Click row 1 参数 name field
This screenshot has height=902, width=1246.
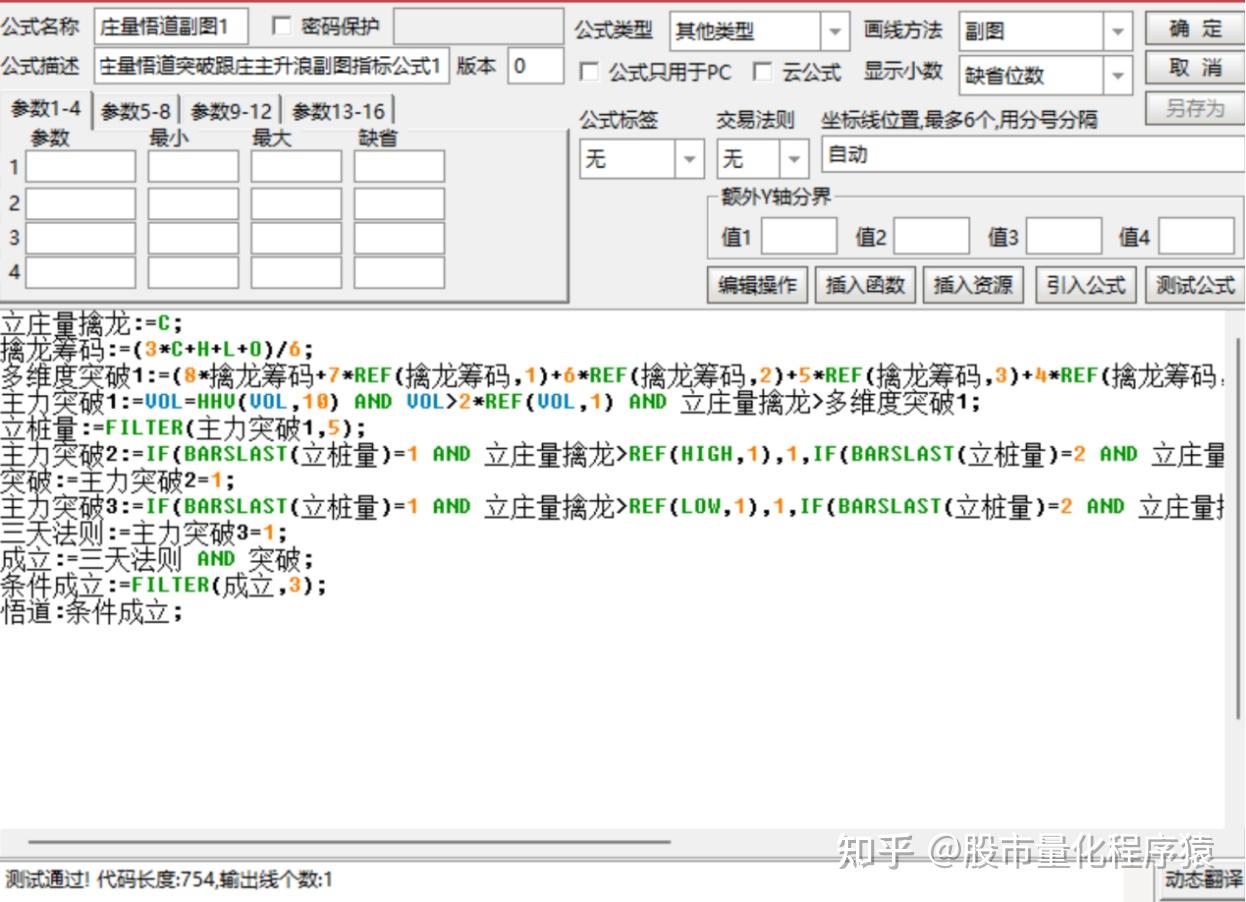[x=80, y=166]
